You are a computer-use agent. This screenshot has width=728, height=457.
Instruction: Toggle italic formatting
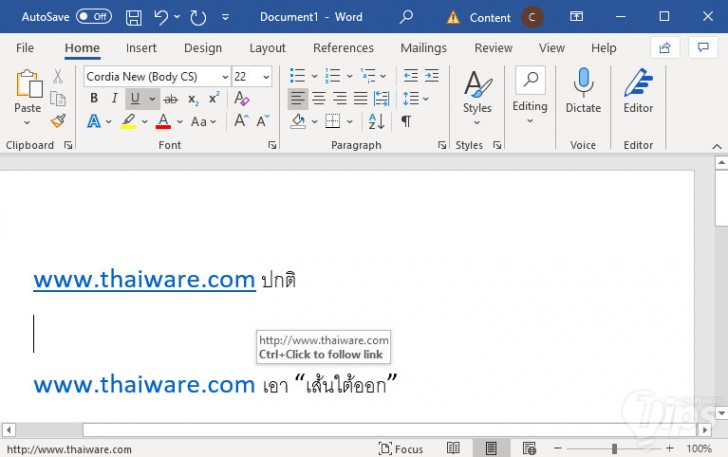tap(115, 98)
